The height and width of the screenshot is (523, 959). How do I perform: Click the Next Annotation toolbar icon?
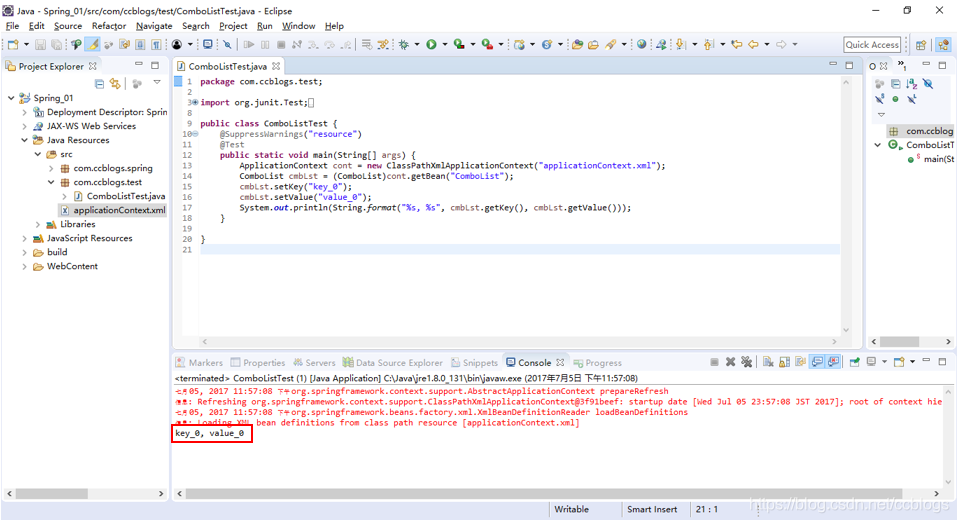pyautogui.click(x=680, y=45)
